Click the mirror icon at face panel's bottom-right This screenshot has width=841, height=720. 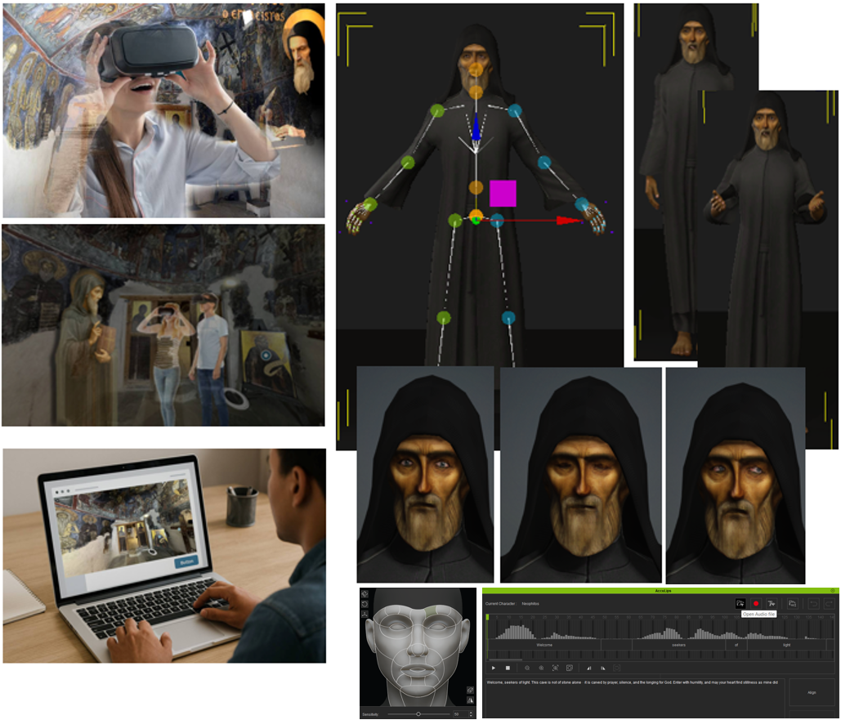click(x=470, y=701)
